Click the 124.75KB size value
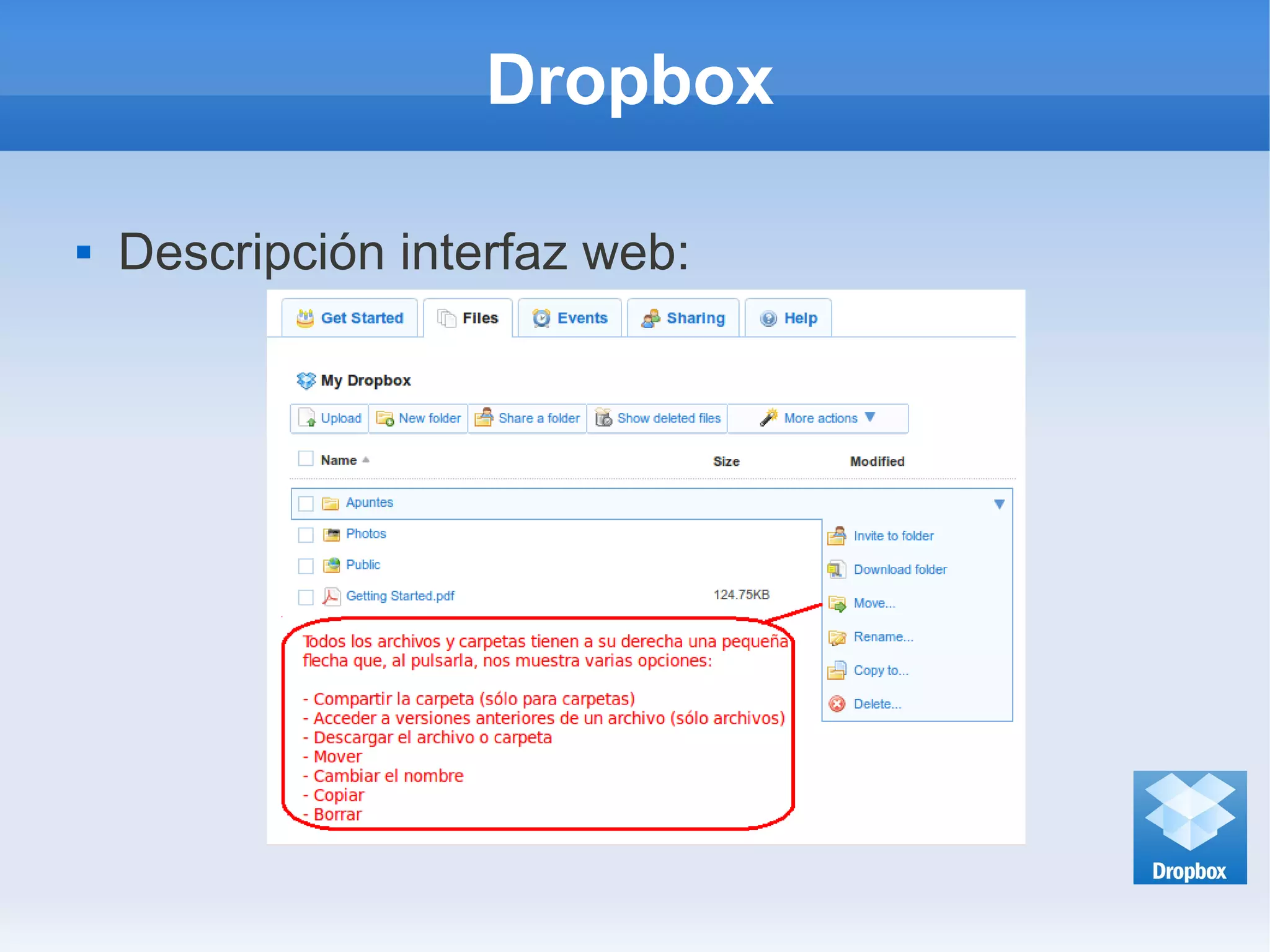 coord(741,595)
